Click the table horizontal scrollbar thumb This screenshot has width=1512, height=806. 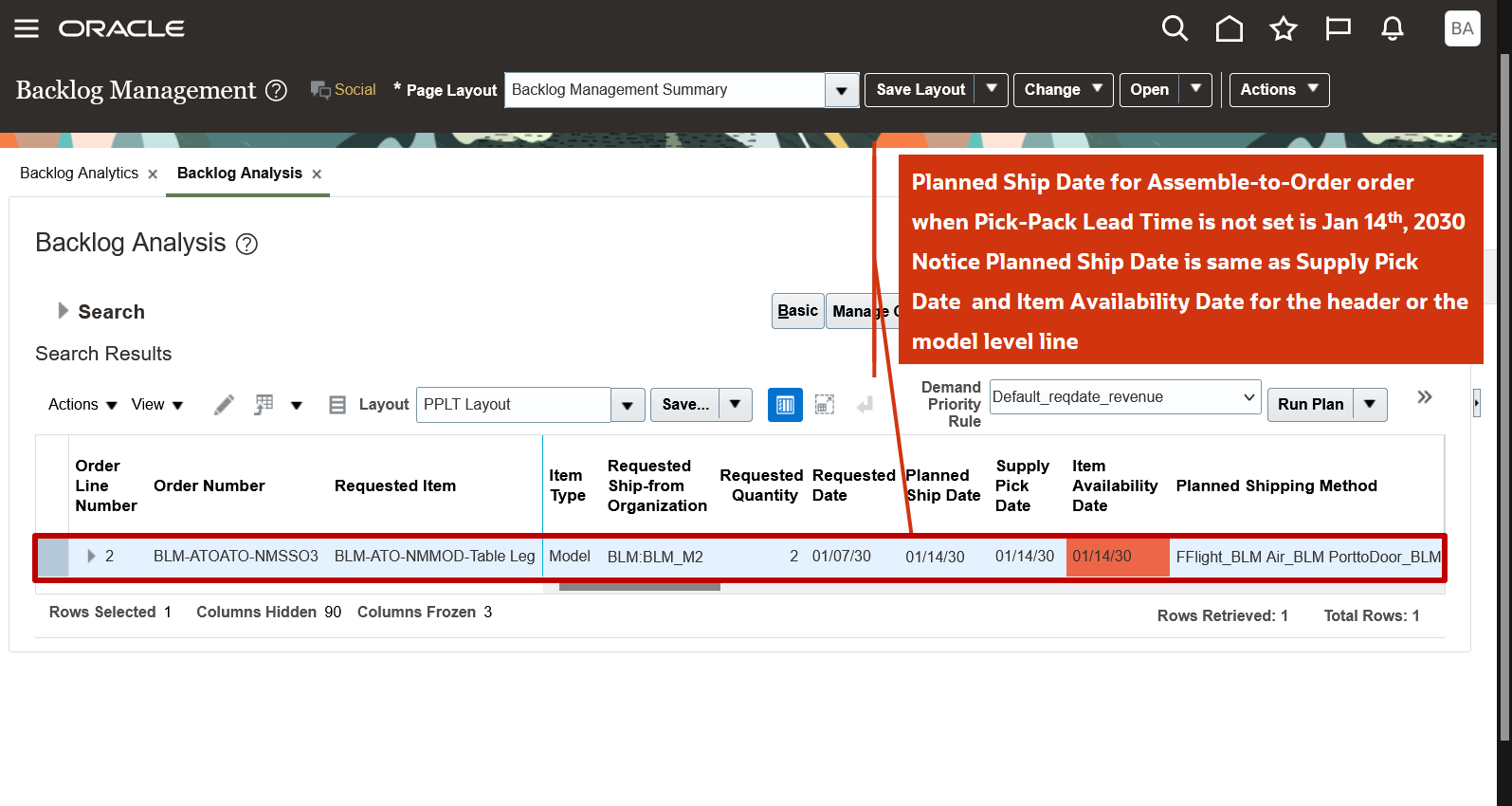640,587
